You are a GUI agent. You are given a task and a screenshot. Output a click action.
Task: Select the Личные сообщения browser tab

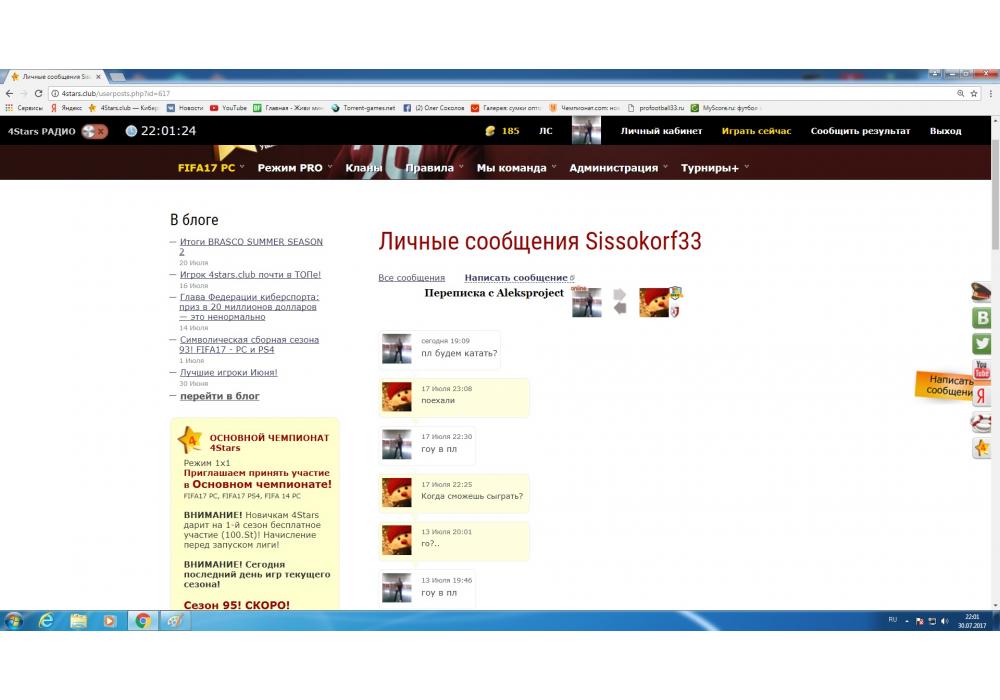(56, 77)
